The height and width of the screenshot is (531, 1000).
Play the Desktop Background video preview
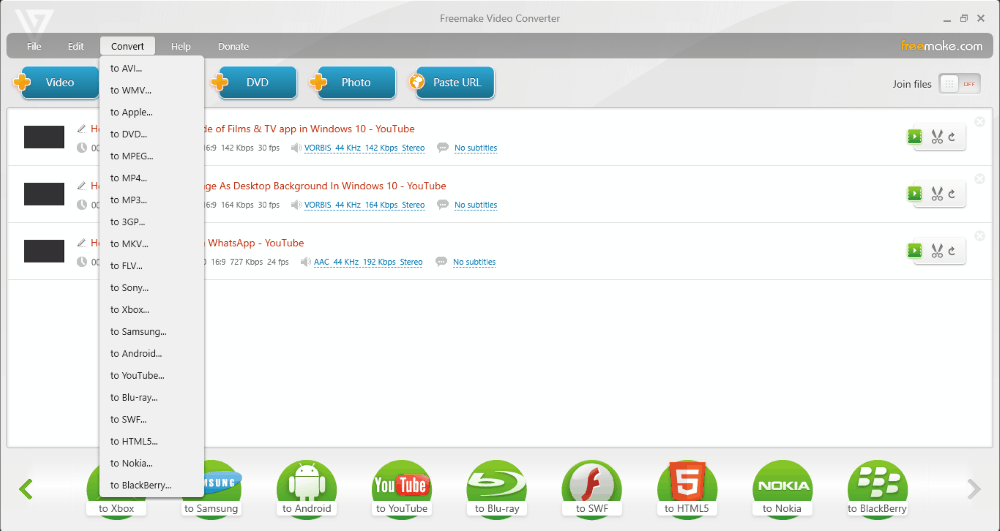[915, 193]
